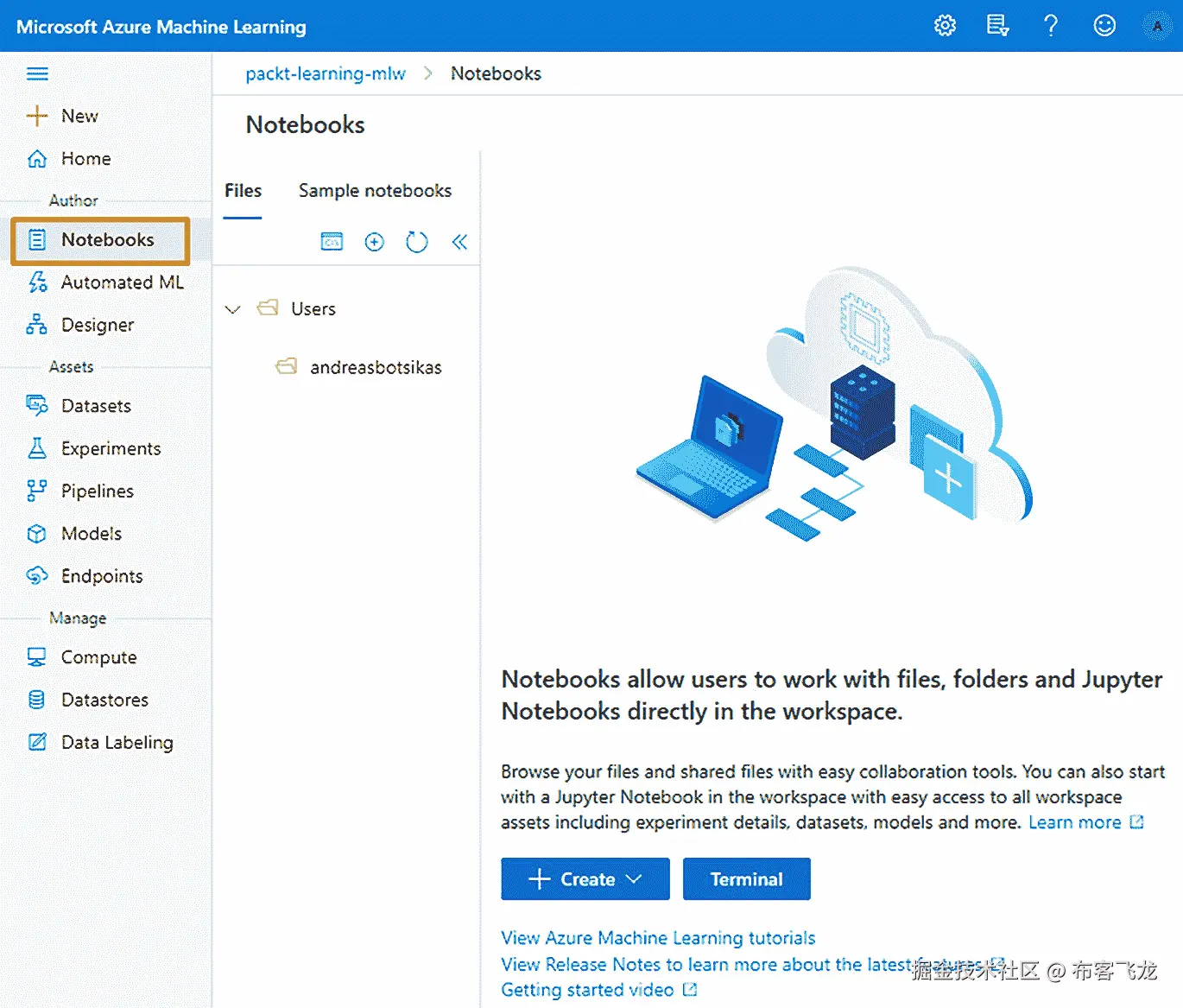Image resolution: width=1183 pixels, height=1008 pixels.
Task: Open the Terminal from Notebooks page
Action: (746, 878)
